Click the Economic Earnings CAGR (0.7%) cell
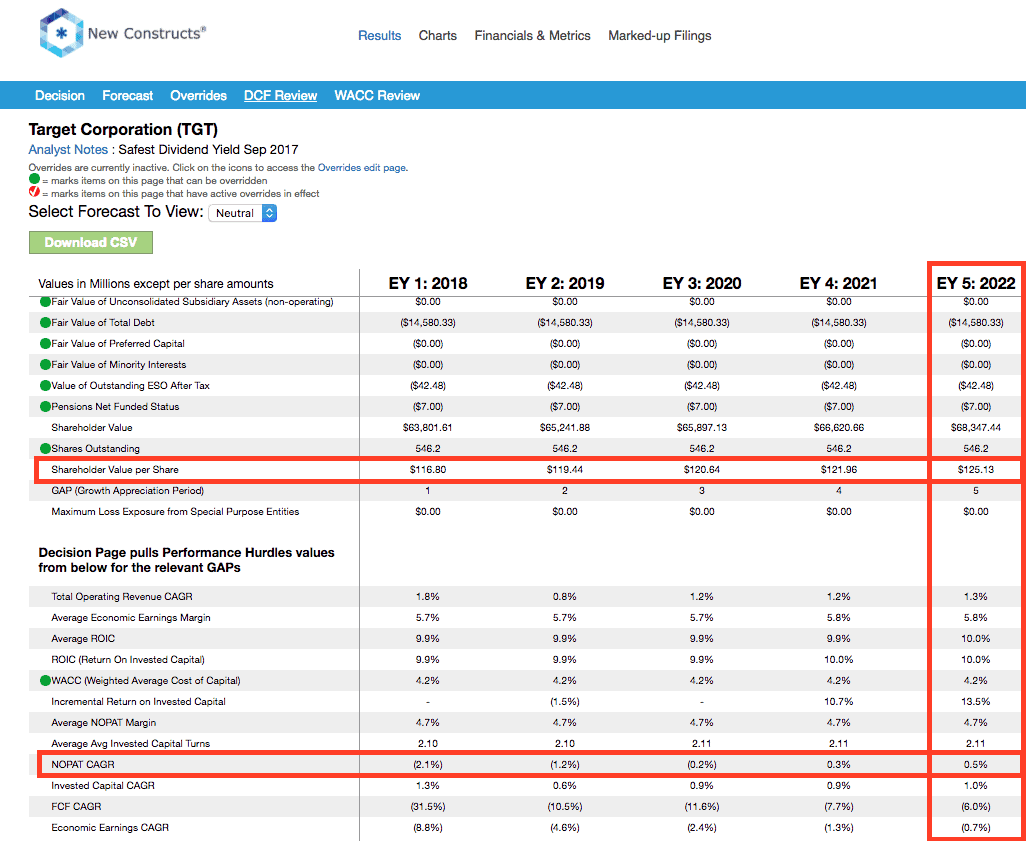Image resolution: width=1026 pixels, height=841 pixels. coord(976,827)
